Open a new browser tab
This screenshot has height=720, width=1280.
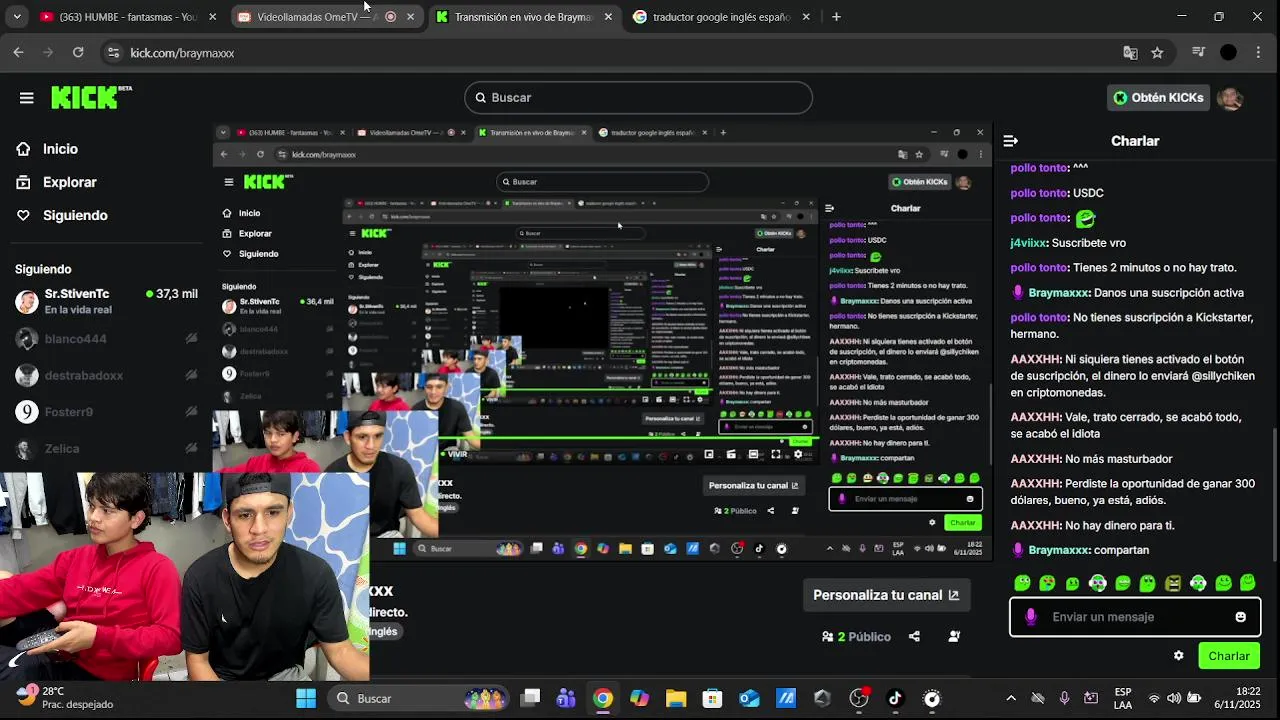[836, 17]
